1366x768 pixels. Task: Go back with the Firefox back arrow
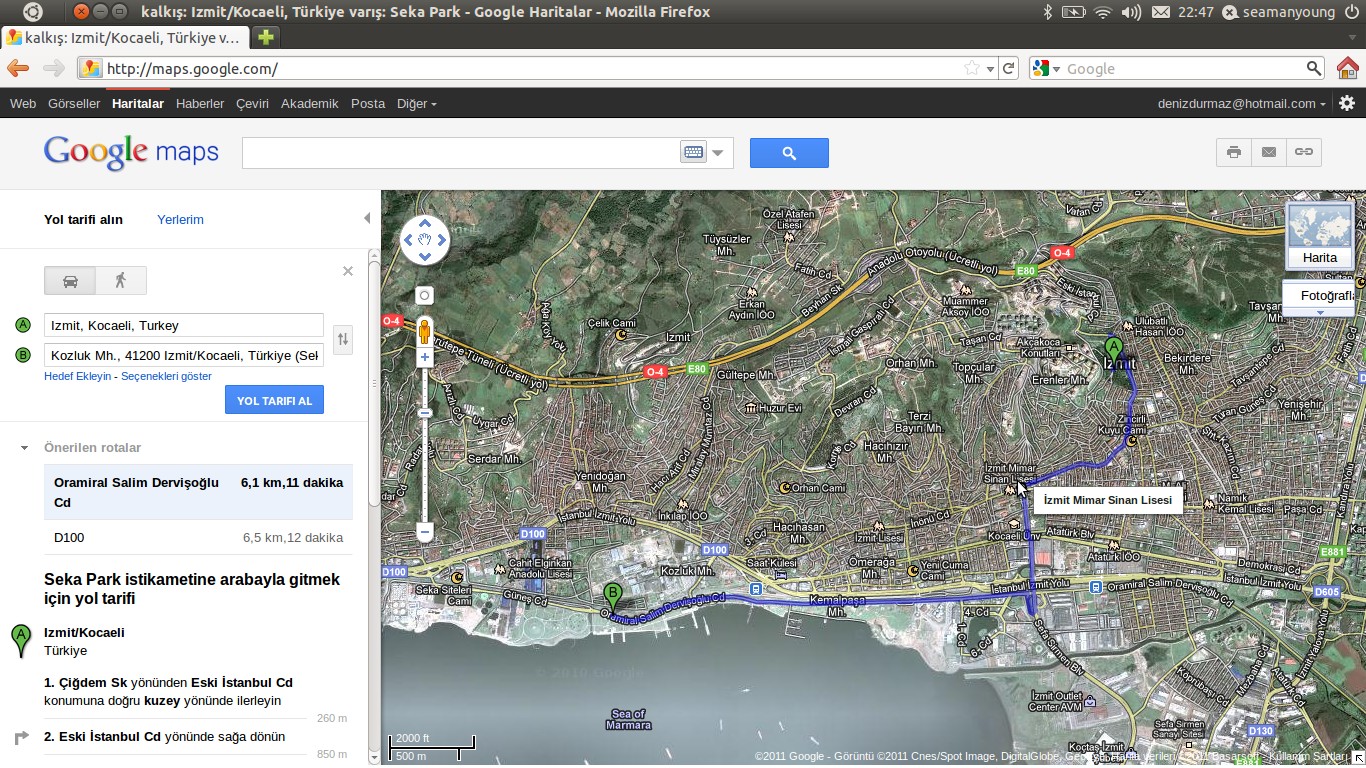coord(18,68)
